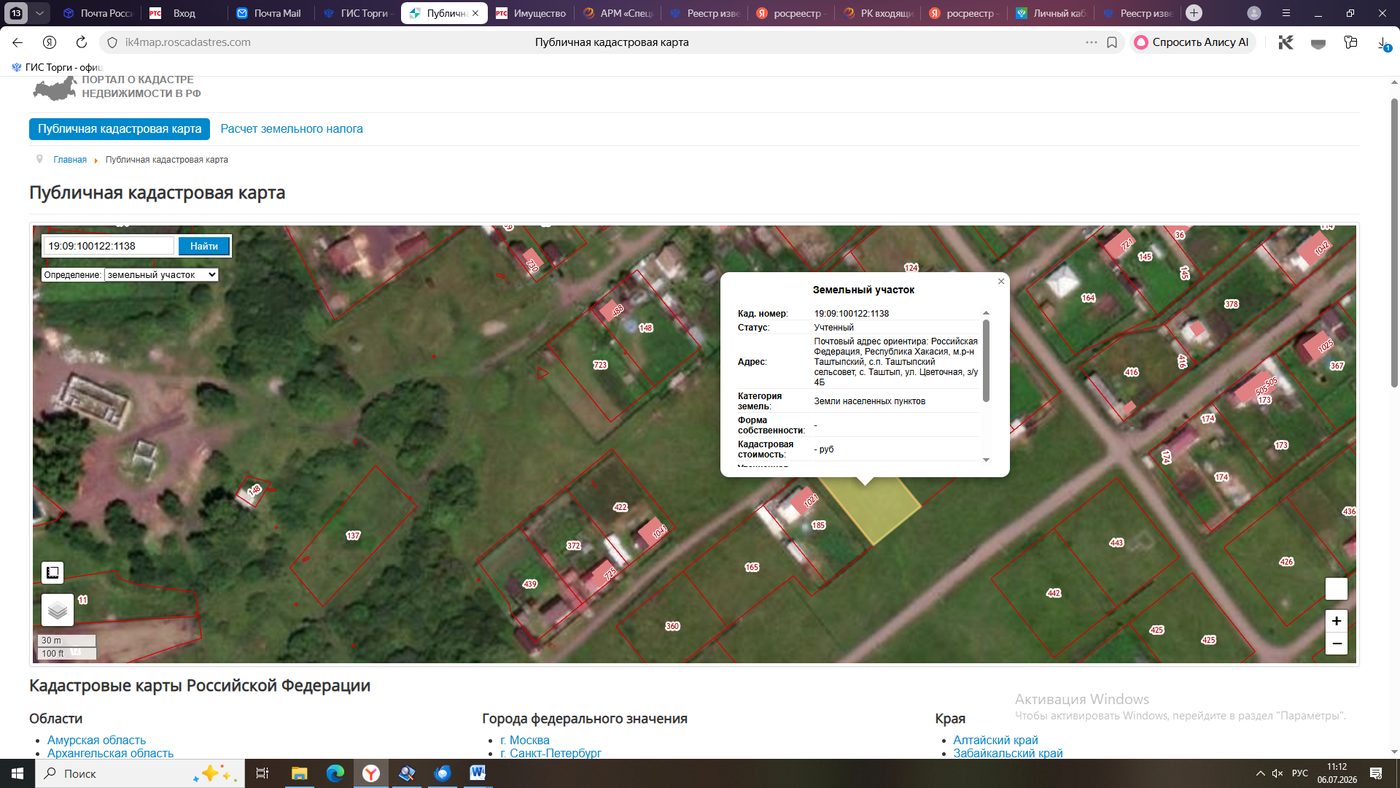Viewport: 1400px width, 788px height.
Task: Zoom in with the plus button
Action: (1336, 621)
